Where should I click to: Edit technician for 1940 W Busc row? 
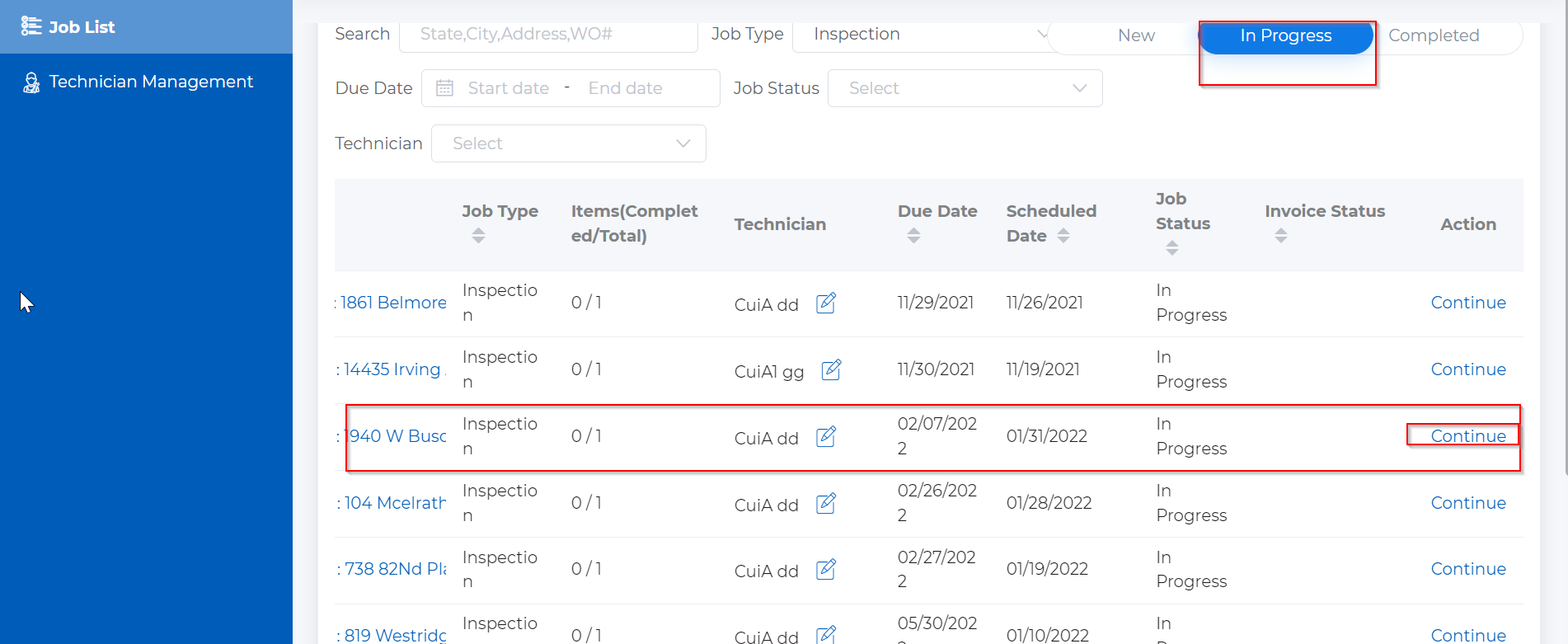[826, 437]
